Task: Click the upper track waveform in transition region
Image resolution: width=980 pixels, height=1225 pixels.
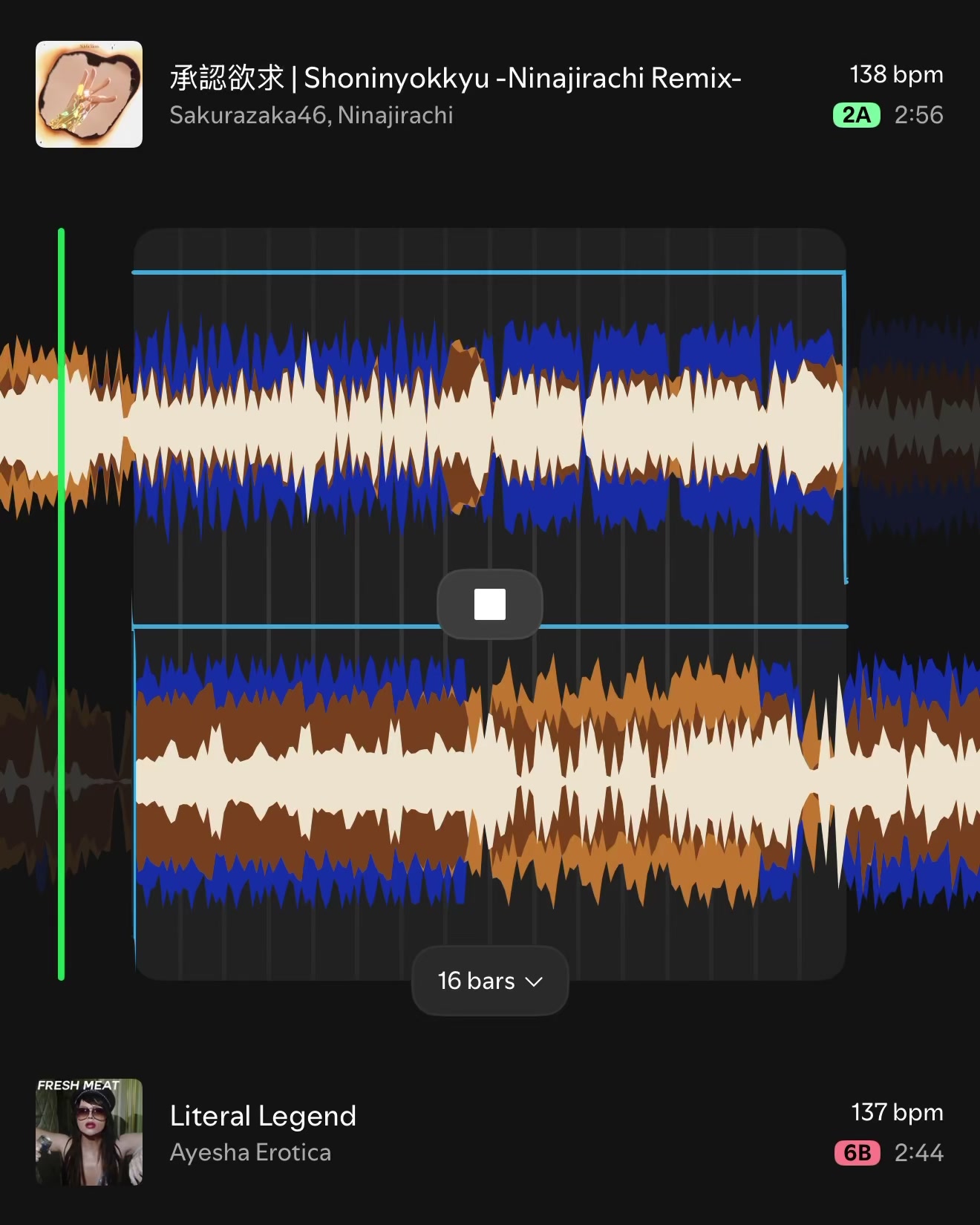Action: click(x=489, y=425)
